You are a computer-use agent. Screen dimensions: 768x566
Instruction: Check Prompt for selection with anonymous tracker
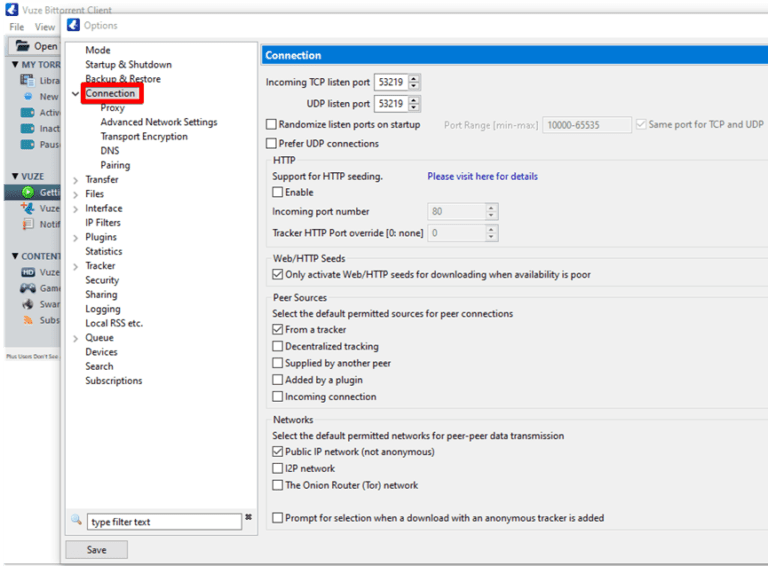point(278,518)
